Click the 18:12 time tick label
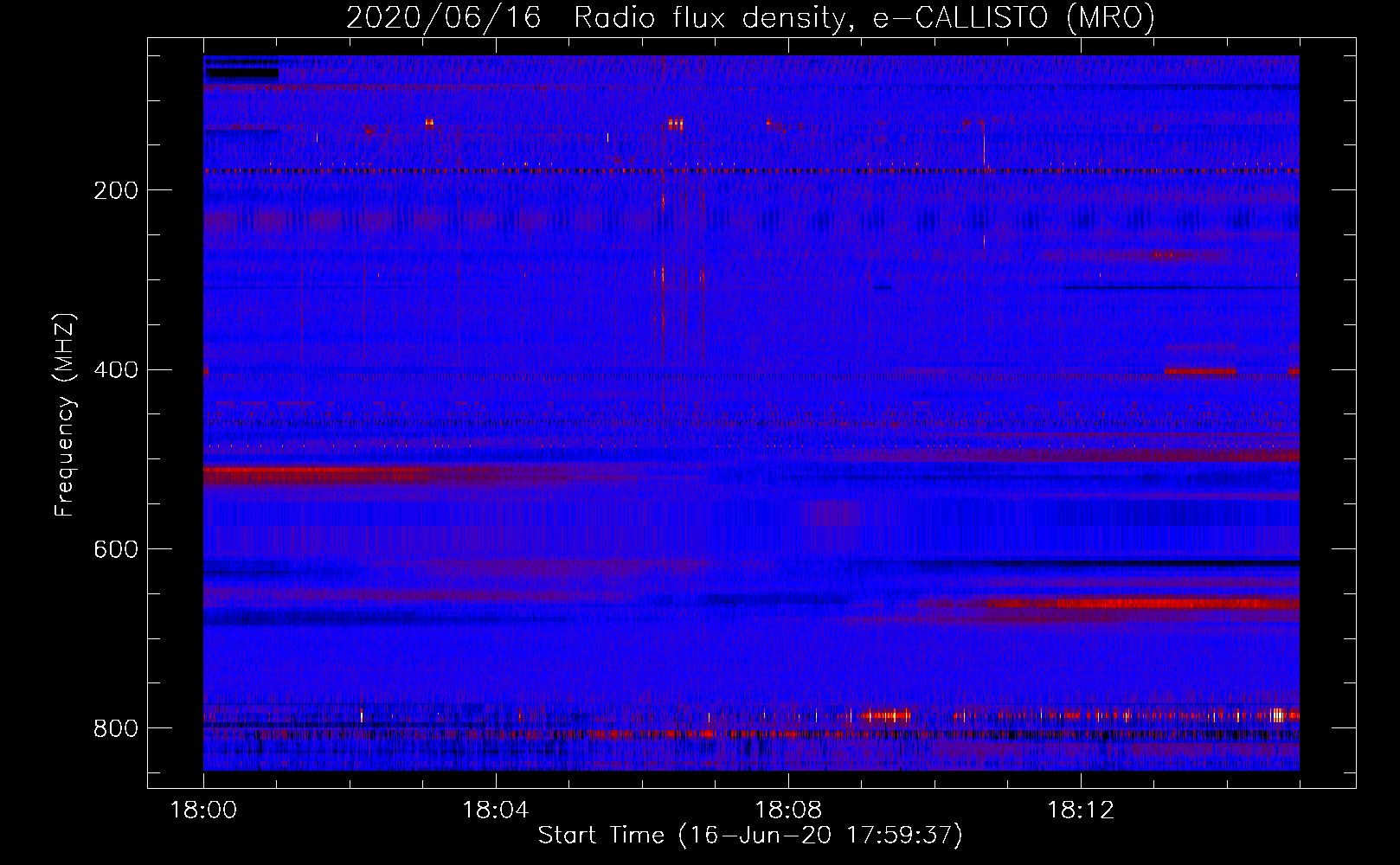Viewport: 1400px width, 865px height. (x=1081, y=811)
